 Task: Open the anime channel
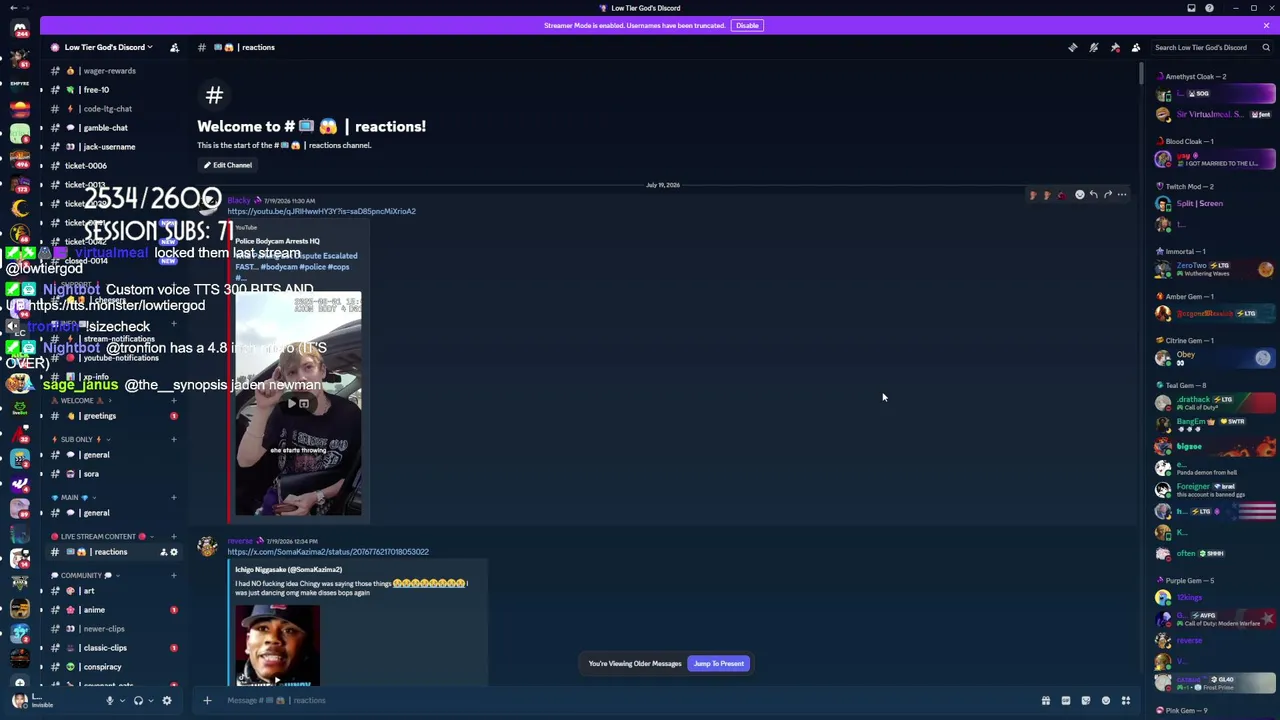[115, 610]
